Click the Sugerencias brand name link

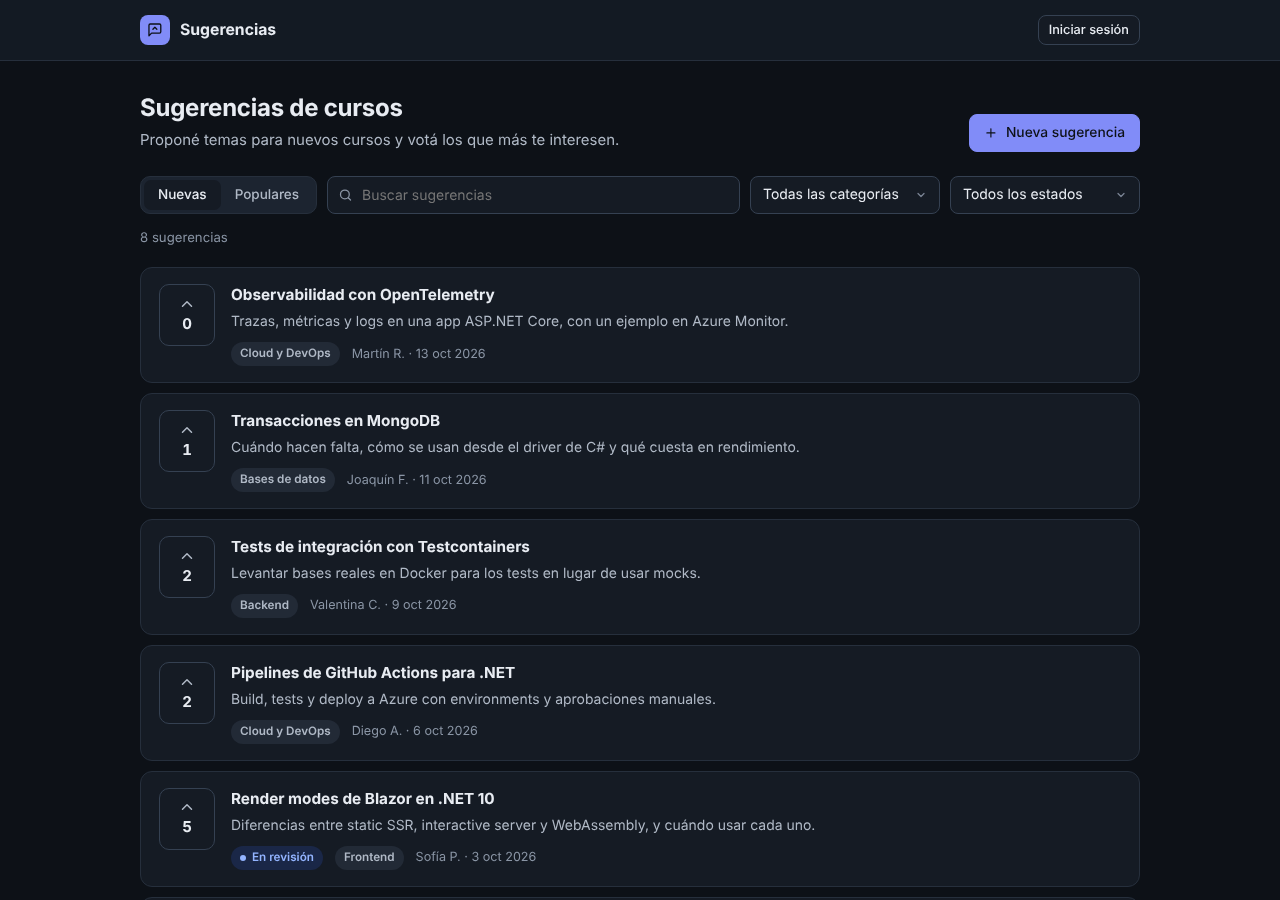tap(228, 30)
